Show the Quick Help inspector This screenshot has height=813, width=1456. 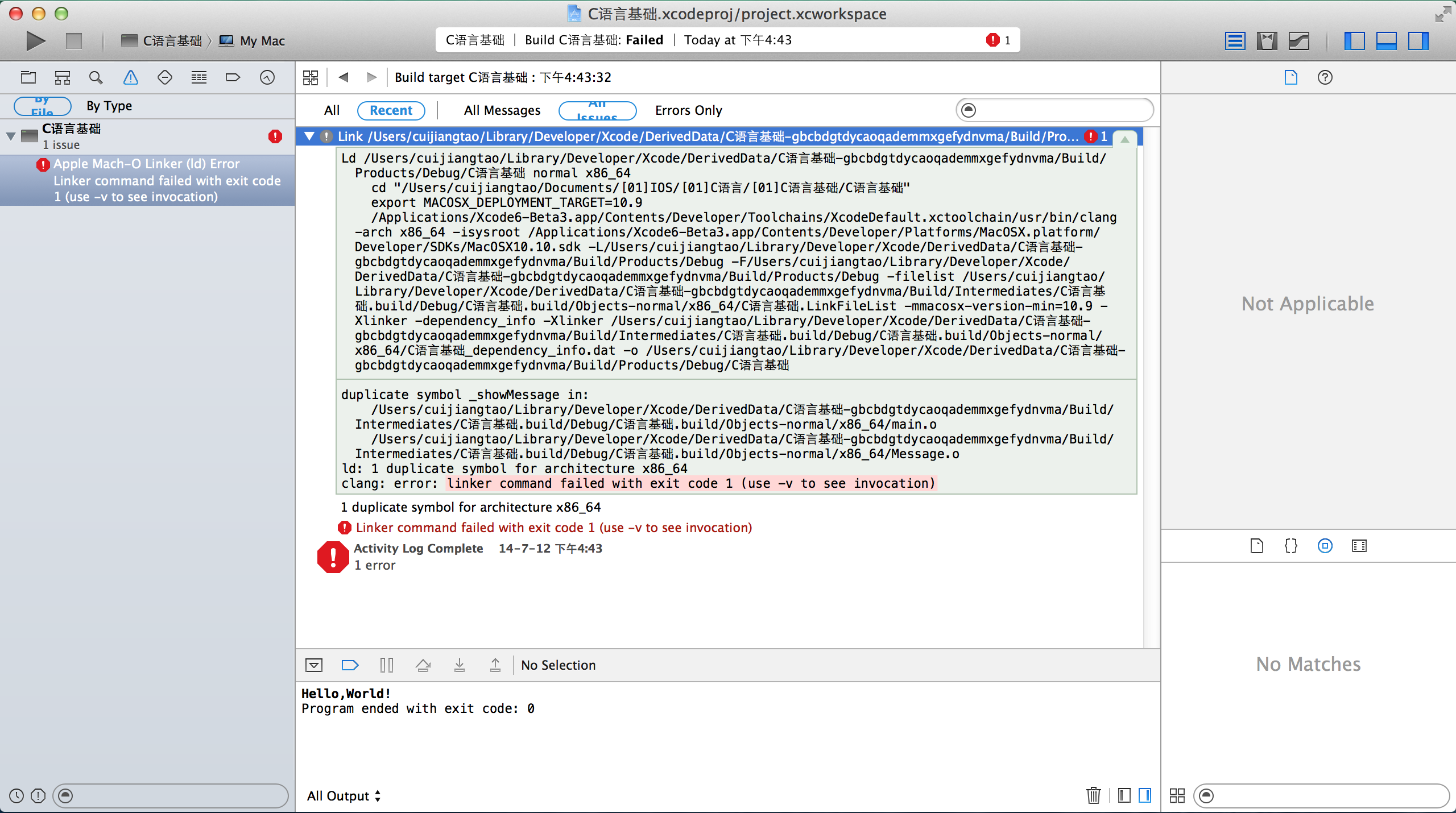coord(1325,77)
